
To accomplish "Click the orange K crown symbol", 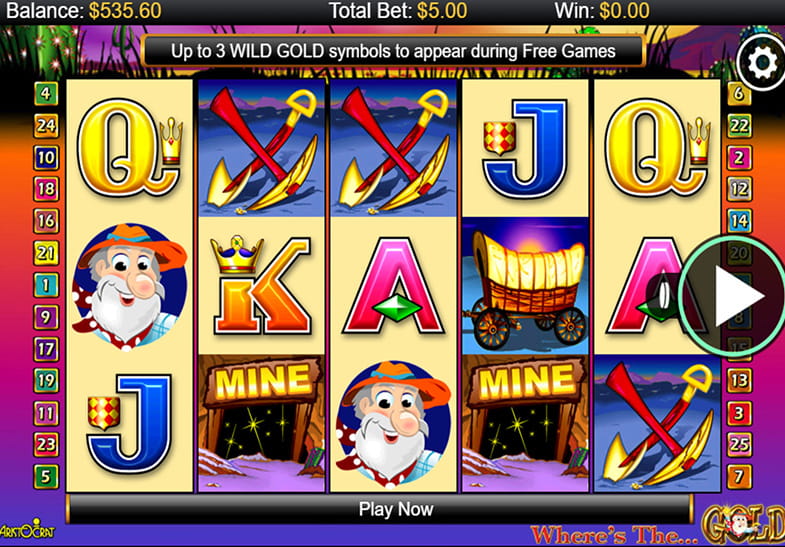I will point(261,286).
